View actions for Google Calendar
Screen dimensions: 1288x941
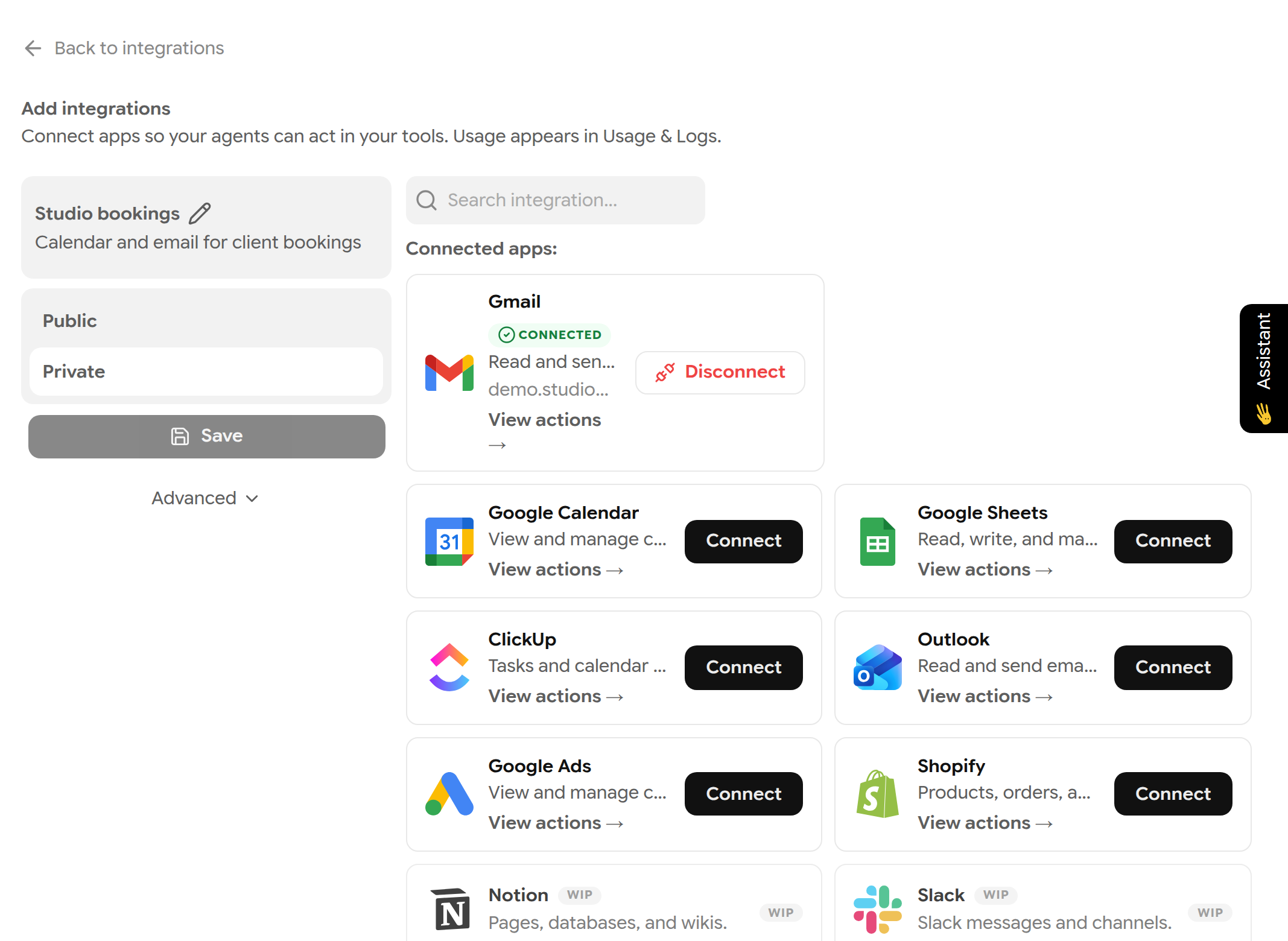(x=556, y=570)
